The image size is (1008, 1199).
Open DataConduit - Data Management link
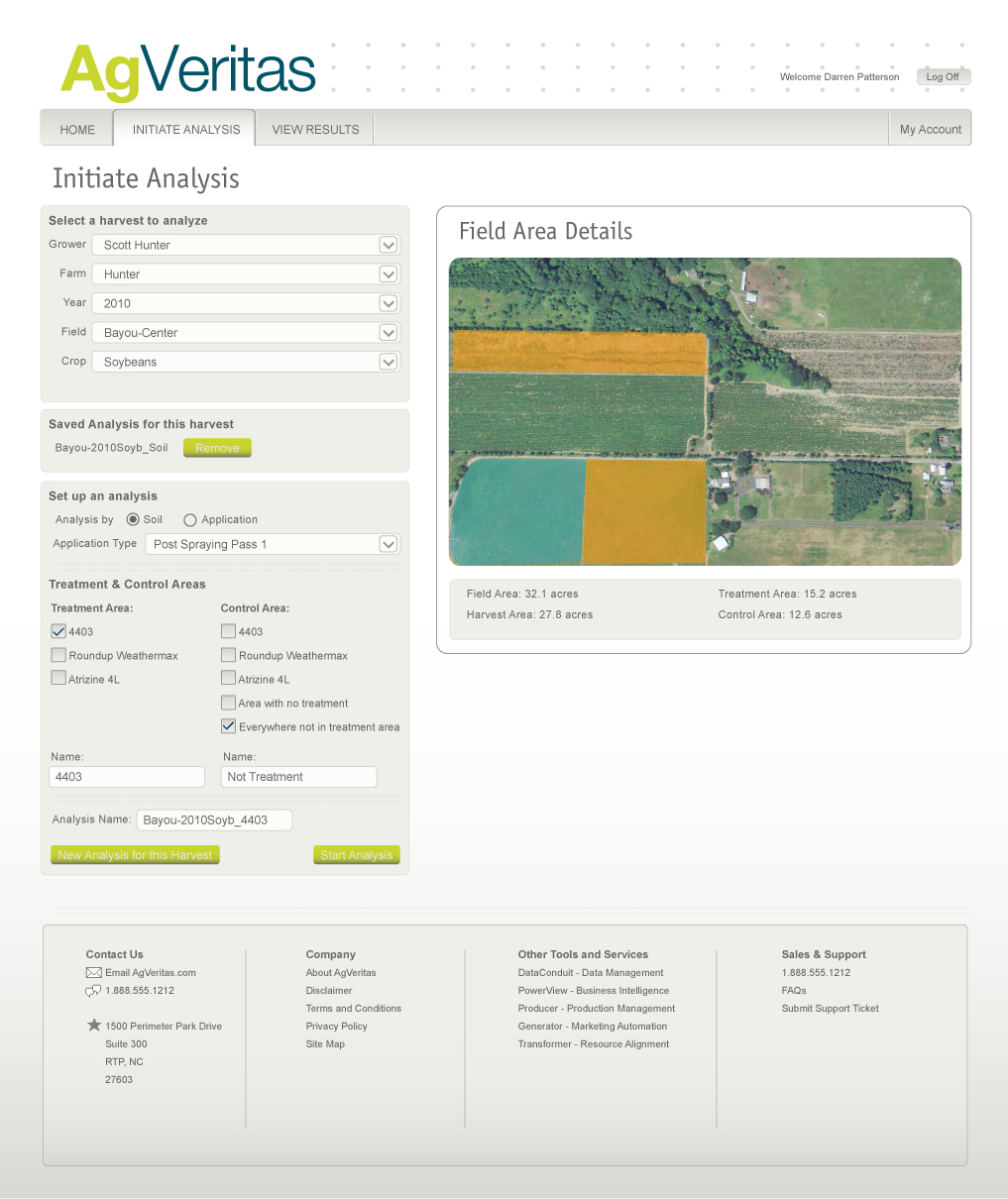point(591,973)
